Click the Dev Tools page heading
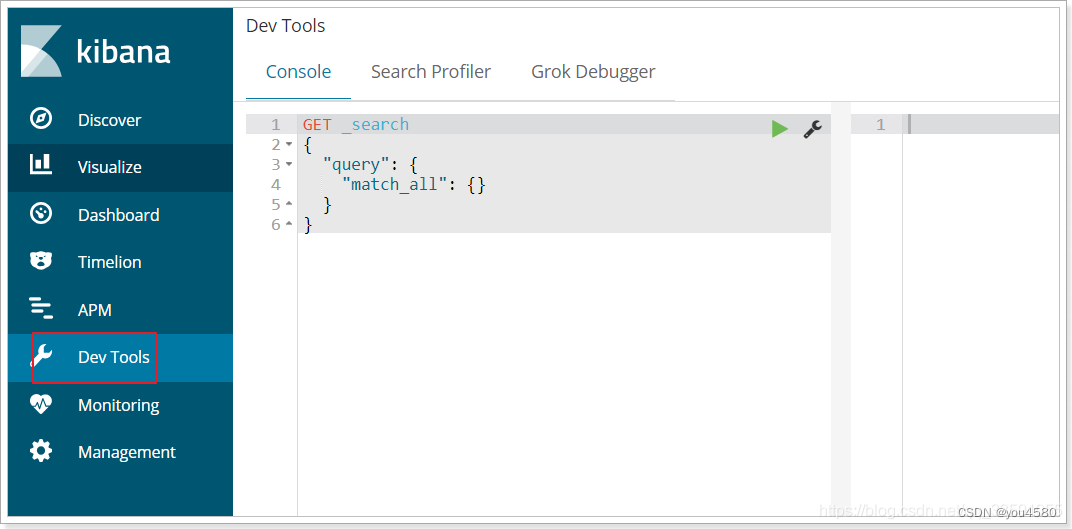The image size is (1072, 529). point(286,26)
